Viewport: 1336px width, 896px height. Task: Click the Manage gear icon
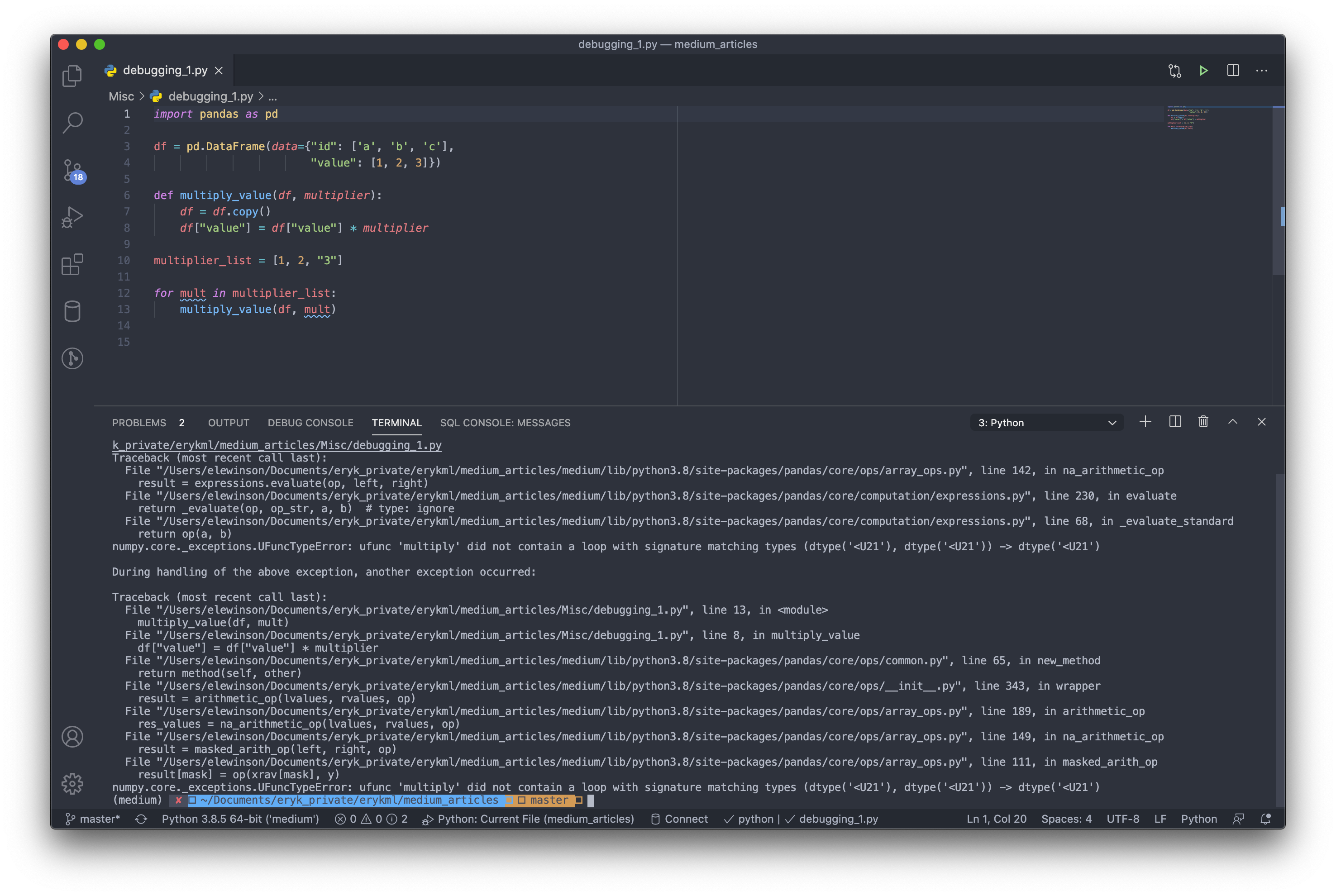72,783
